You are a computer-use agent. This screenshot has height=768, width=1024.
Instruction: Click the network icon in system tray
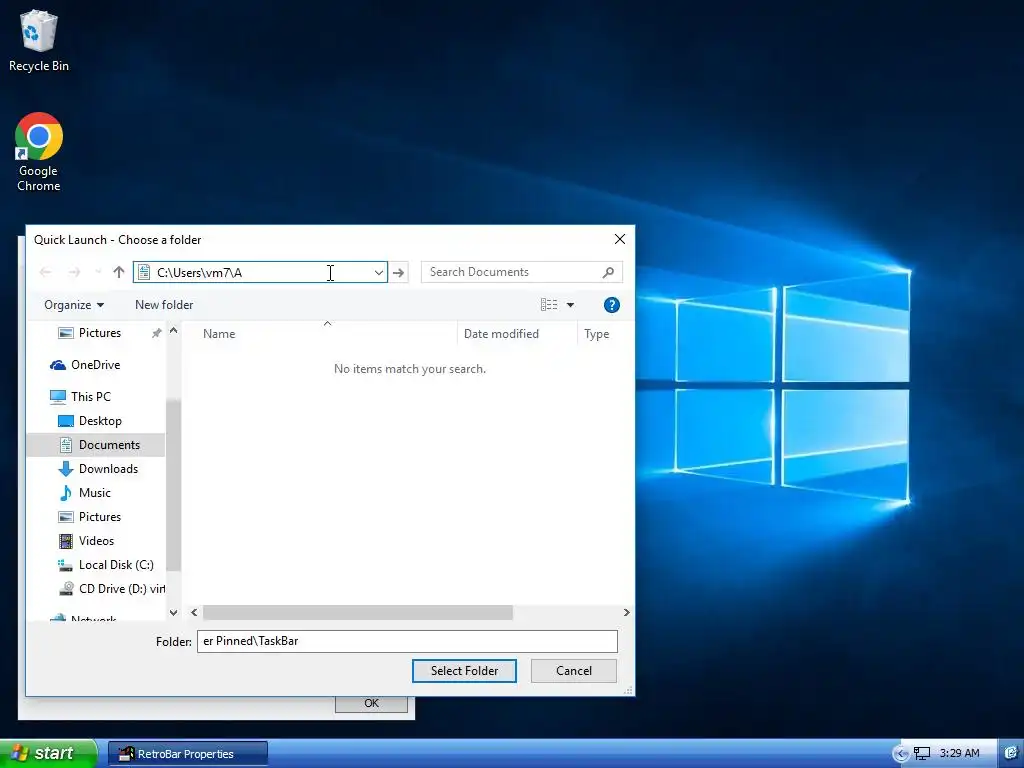pyautogui.click(x=921, y=754)
